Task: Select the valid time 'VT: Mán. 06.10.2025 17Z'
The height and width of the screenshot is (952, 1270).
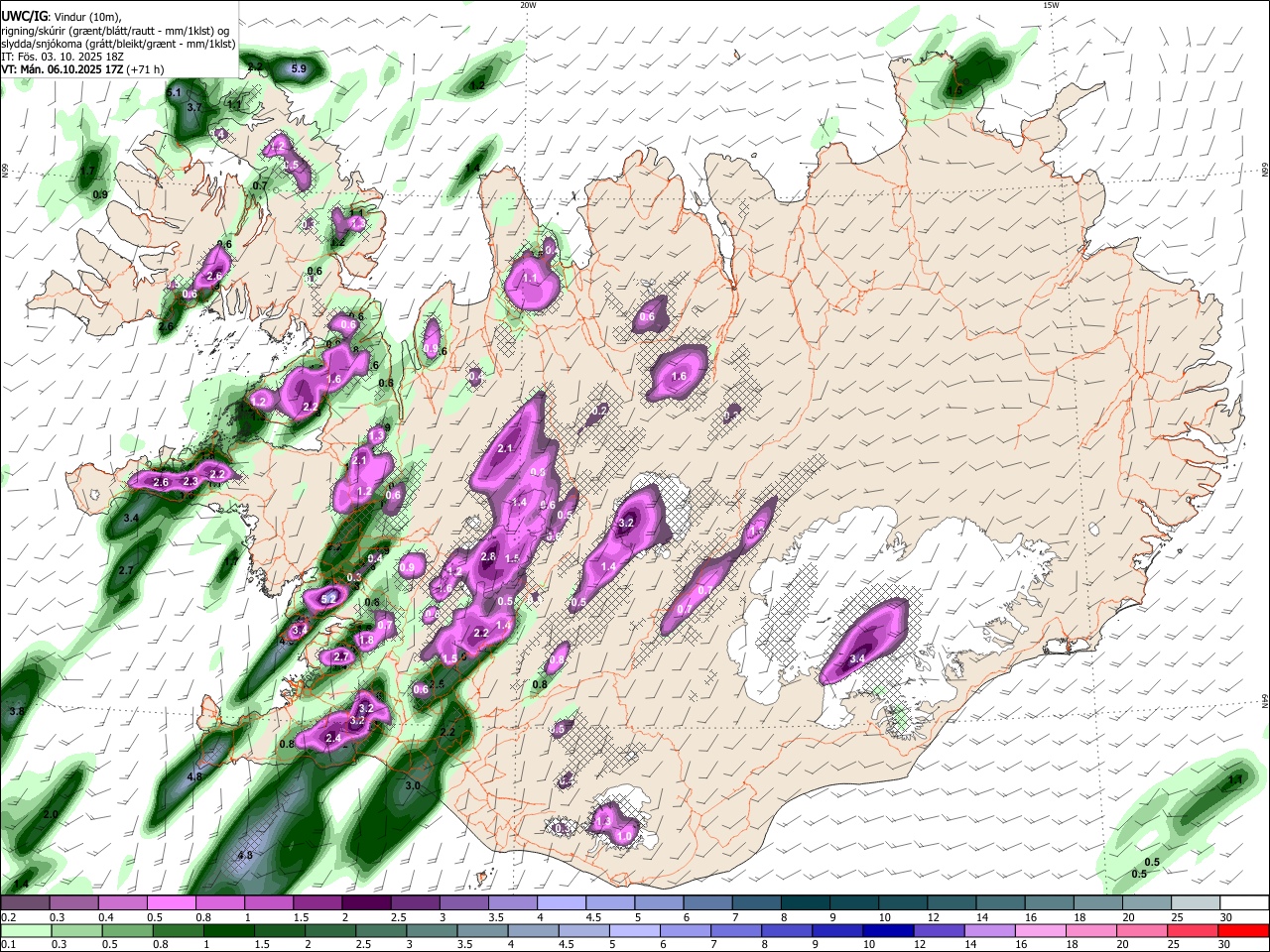Action: click(x=61, y=69)
